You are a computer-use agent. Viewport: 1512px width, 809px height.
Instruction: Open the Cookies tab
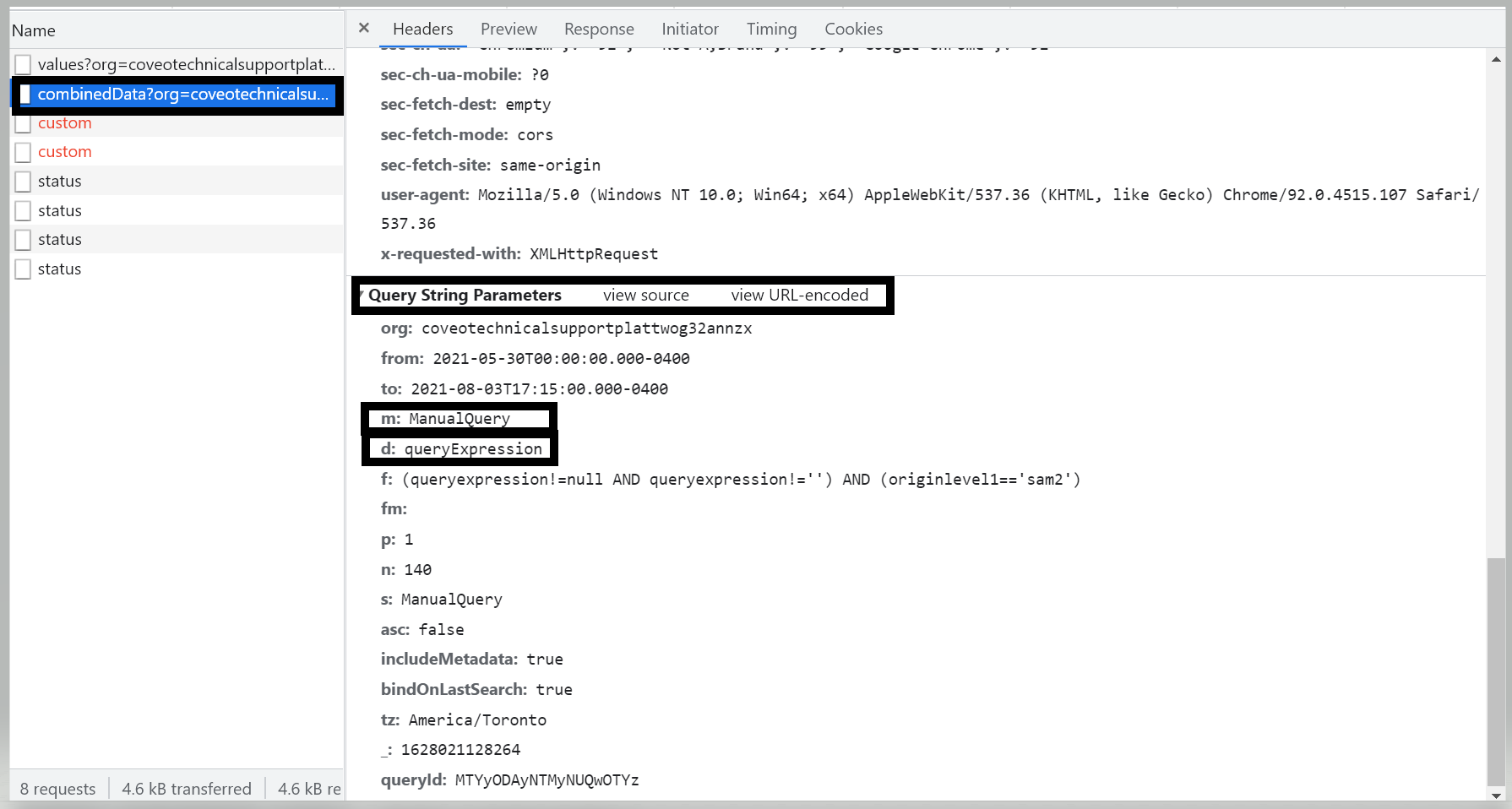click(x=853, y=29)
